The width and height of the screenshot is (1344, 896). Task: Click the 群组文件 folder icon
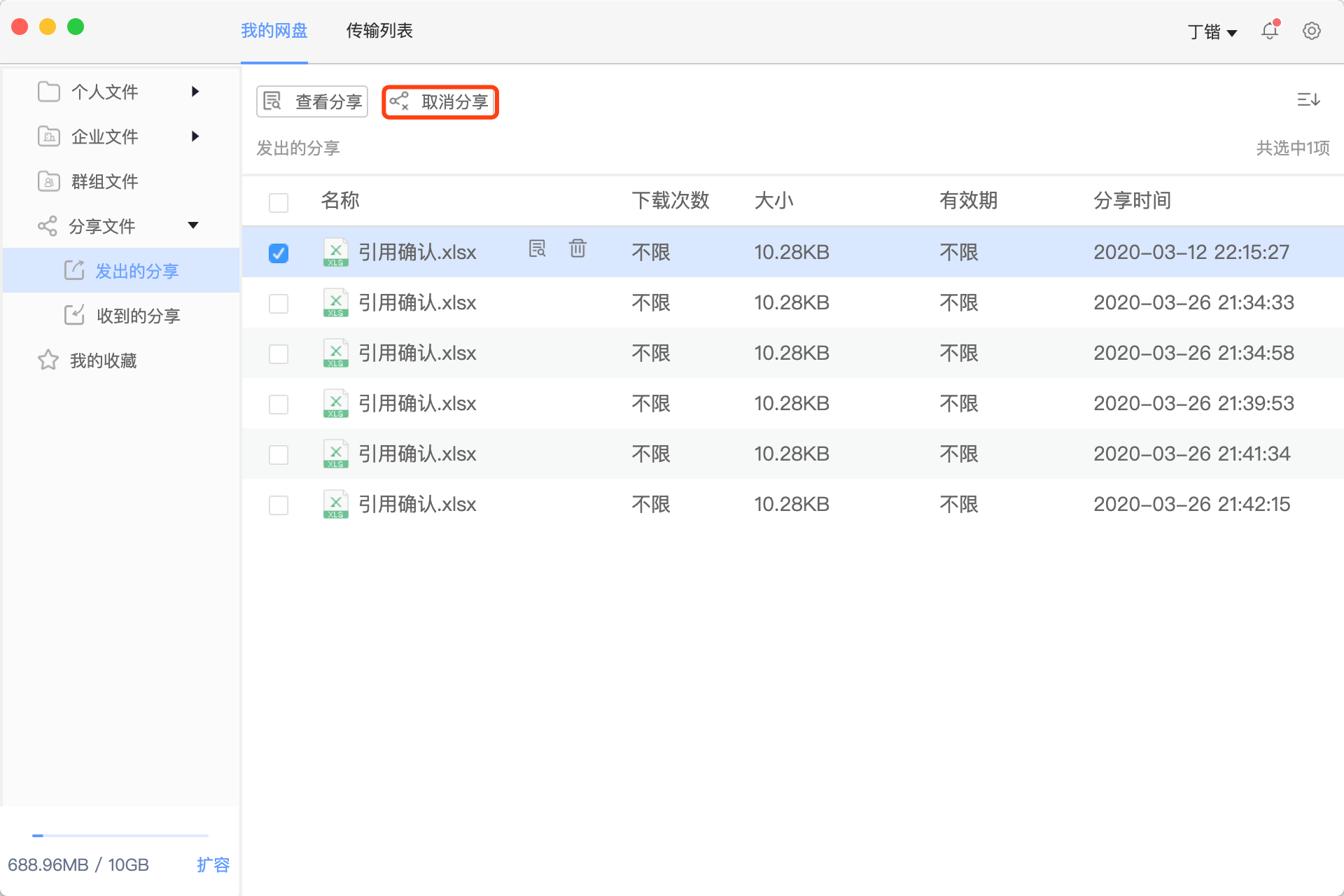(x=48, y=181)
